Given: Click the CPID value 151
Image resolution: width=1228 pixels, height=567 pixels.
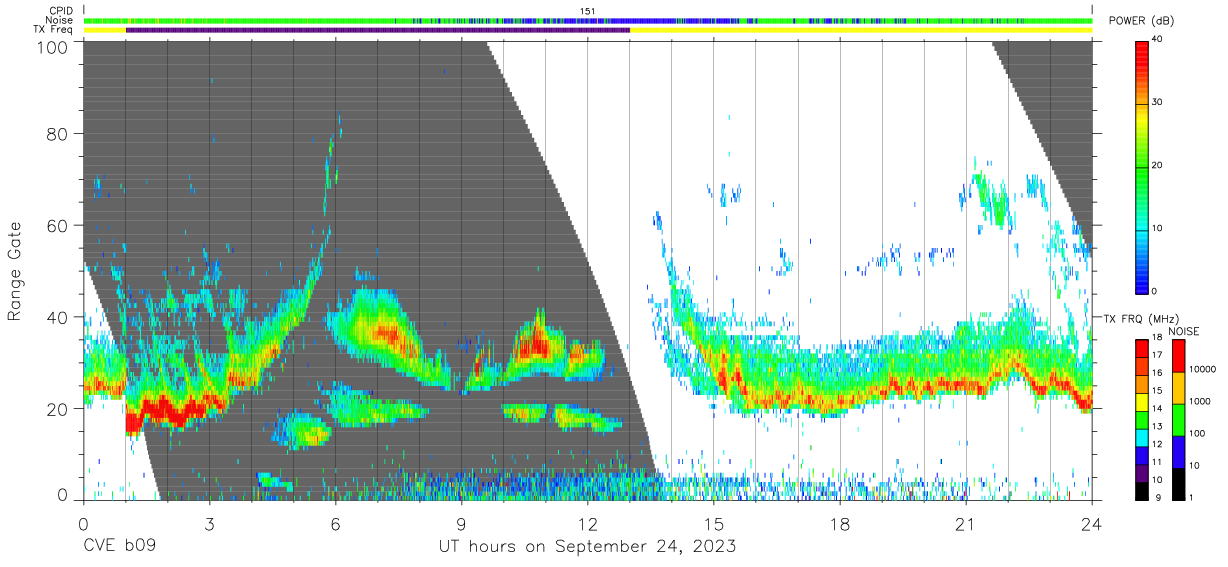Looking at the screenshot, I should pos(588,11).
